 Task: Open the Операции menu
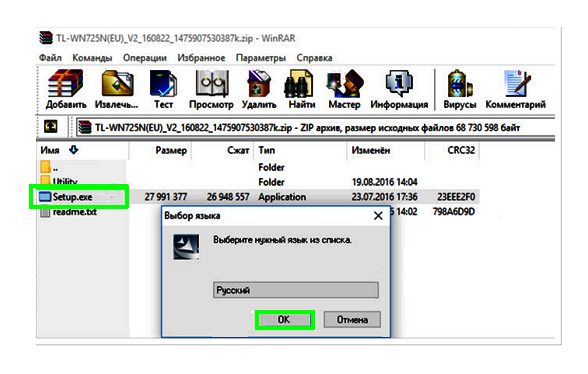145,58
